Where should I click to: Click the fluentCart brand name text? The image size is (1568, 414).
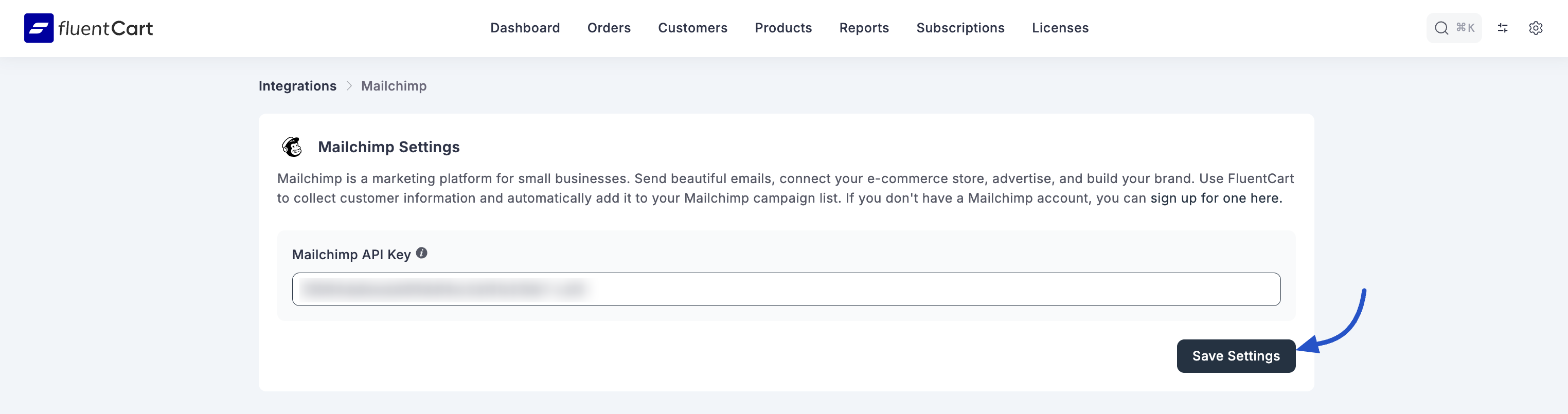click(x=105, y=28)
